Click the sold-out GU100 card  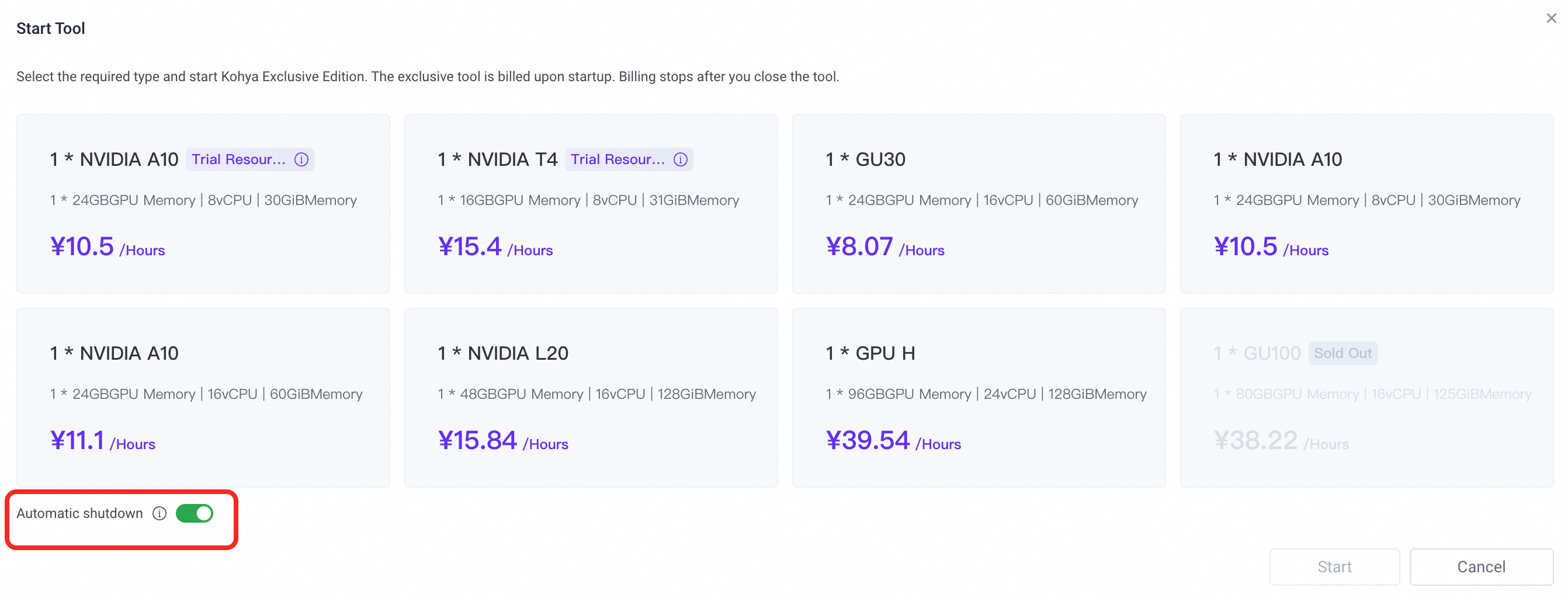[1366, 397]
